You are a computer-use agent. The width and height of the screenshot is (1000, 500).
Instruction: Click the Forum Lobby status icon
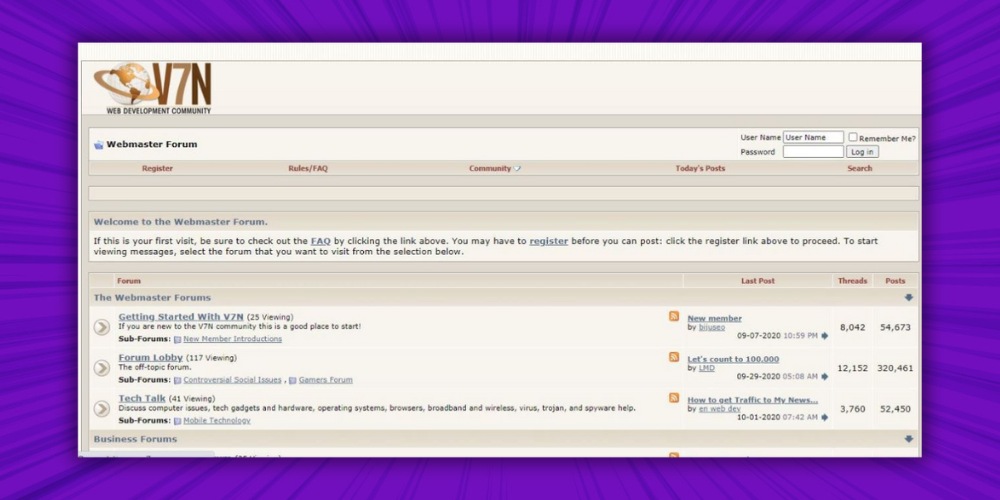click(102, 368)
